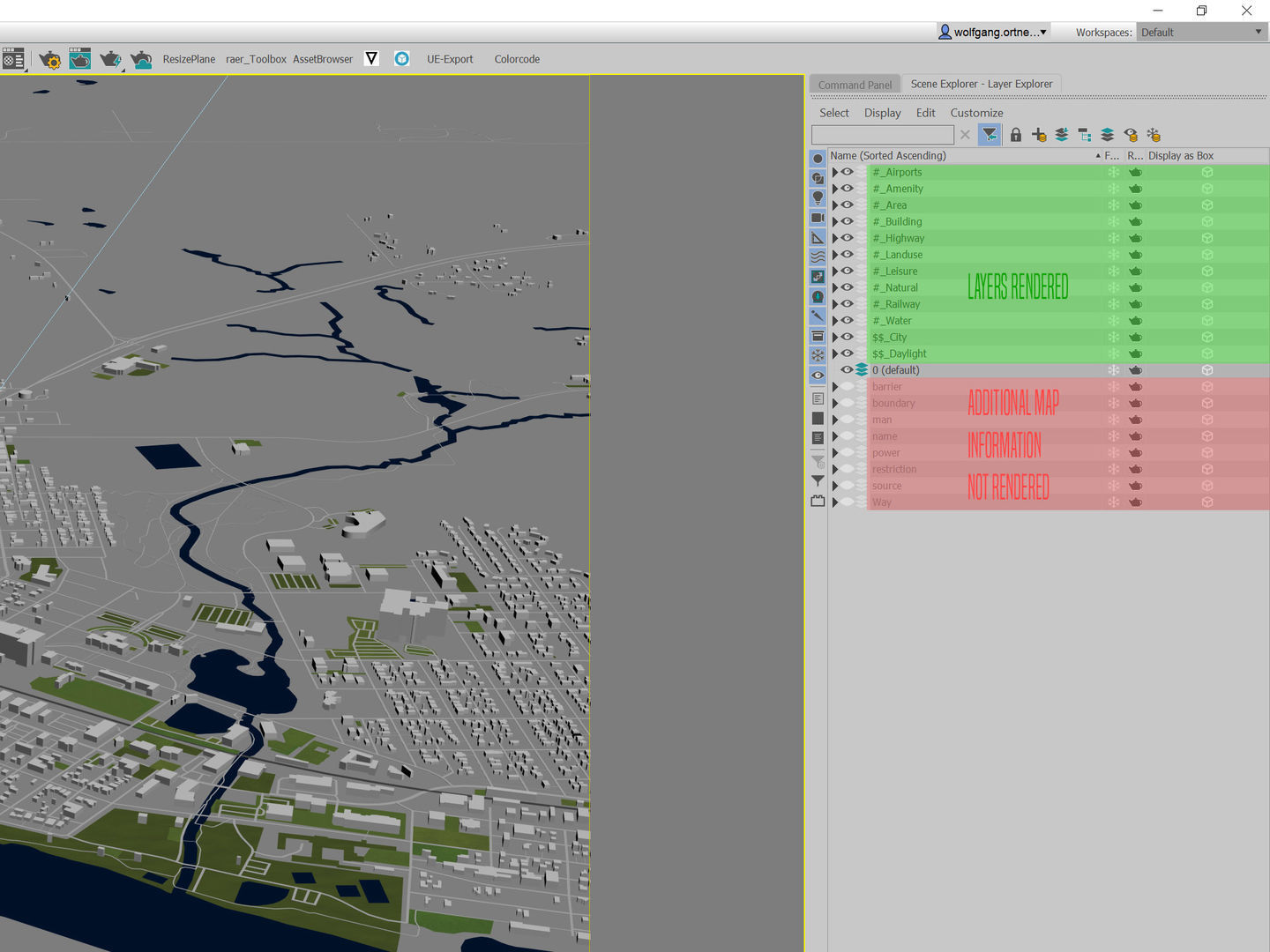The width and height of the screenshot is (1270, 952).
Task: Toggle the Display Shapes filter icon
Action: tap(818, 178)
